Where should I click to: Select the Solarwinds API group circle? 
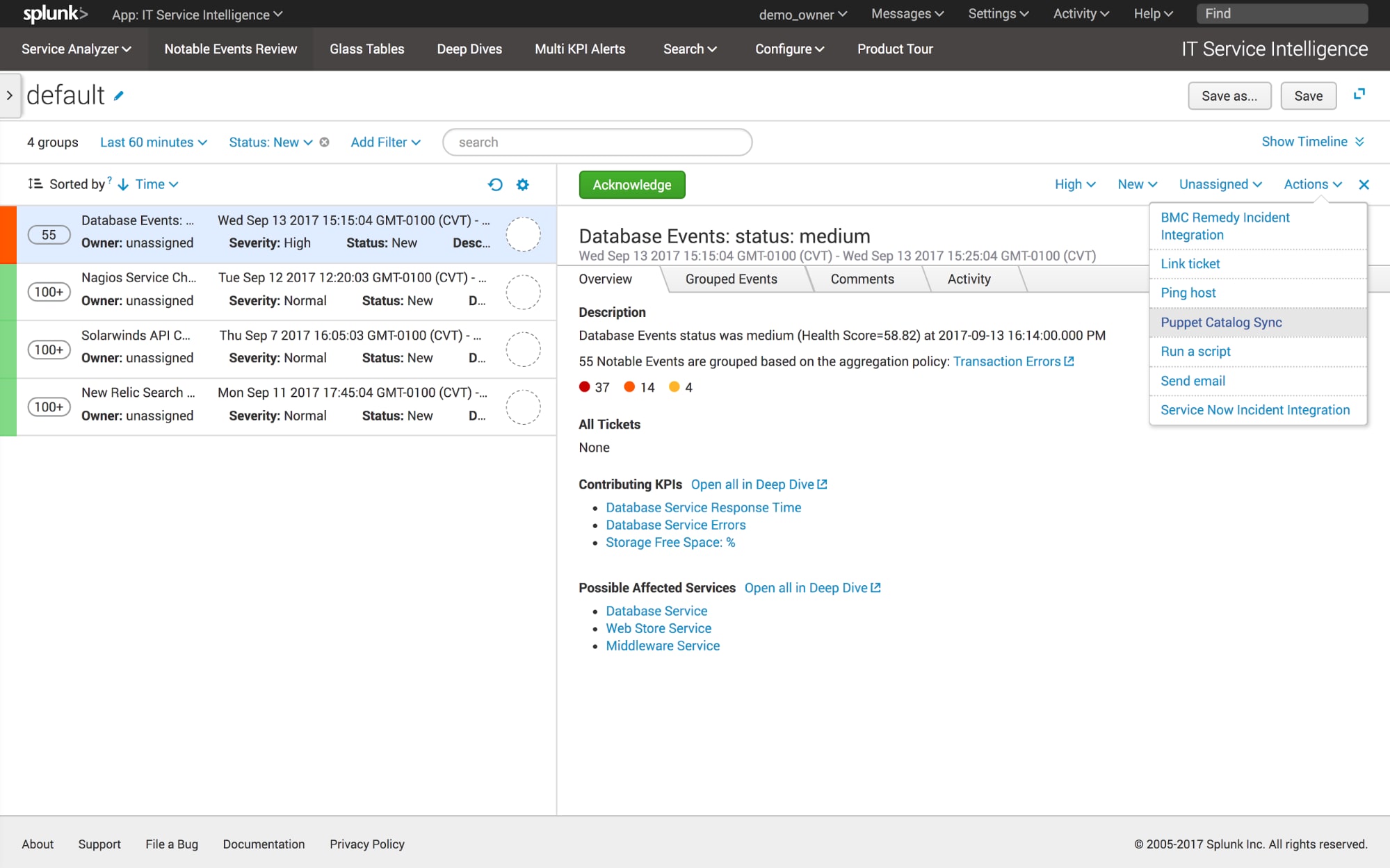[x=523, y=350]
